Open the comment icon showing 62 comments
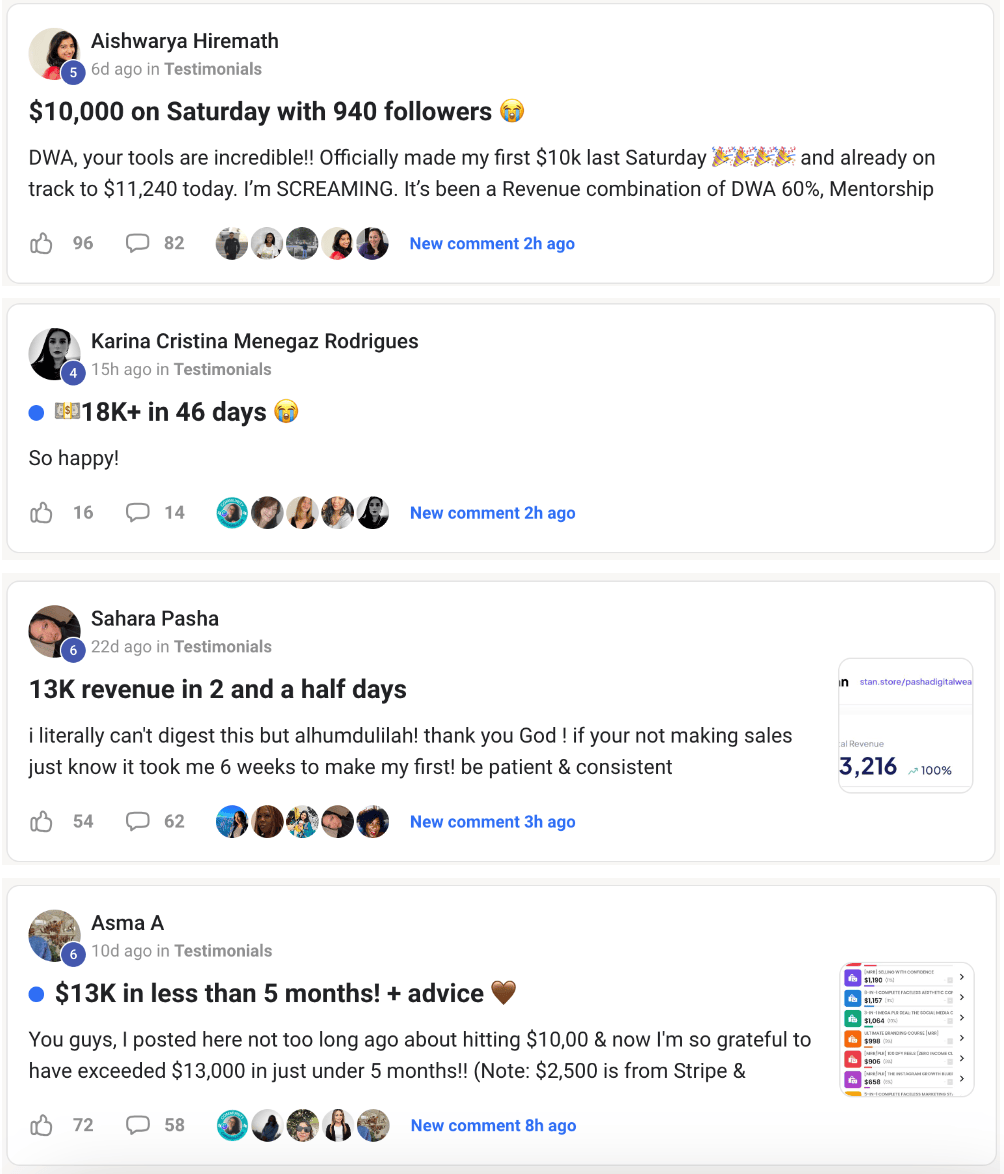The width and height of the screenshot is (1004, 1174). pyautogui.click(x=137, y=821)
